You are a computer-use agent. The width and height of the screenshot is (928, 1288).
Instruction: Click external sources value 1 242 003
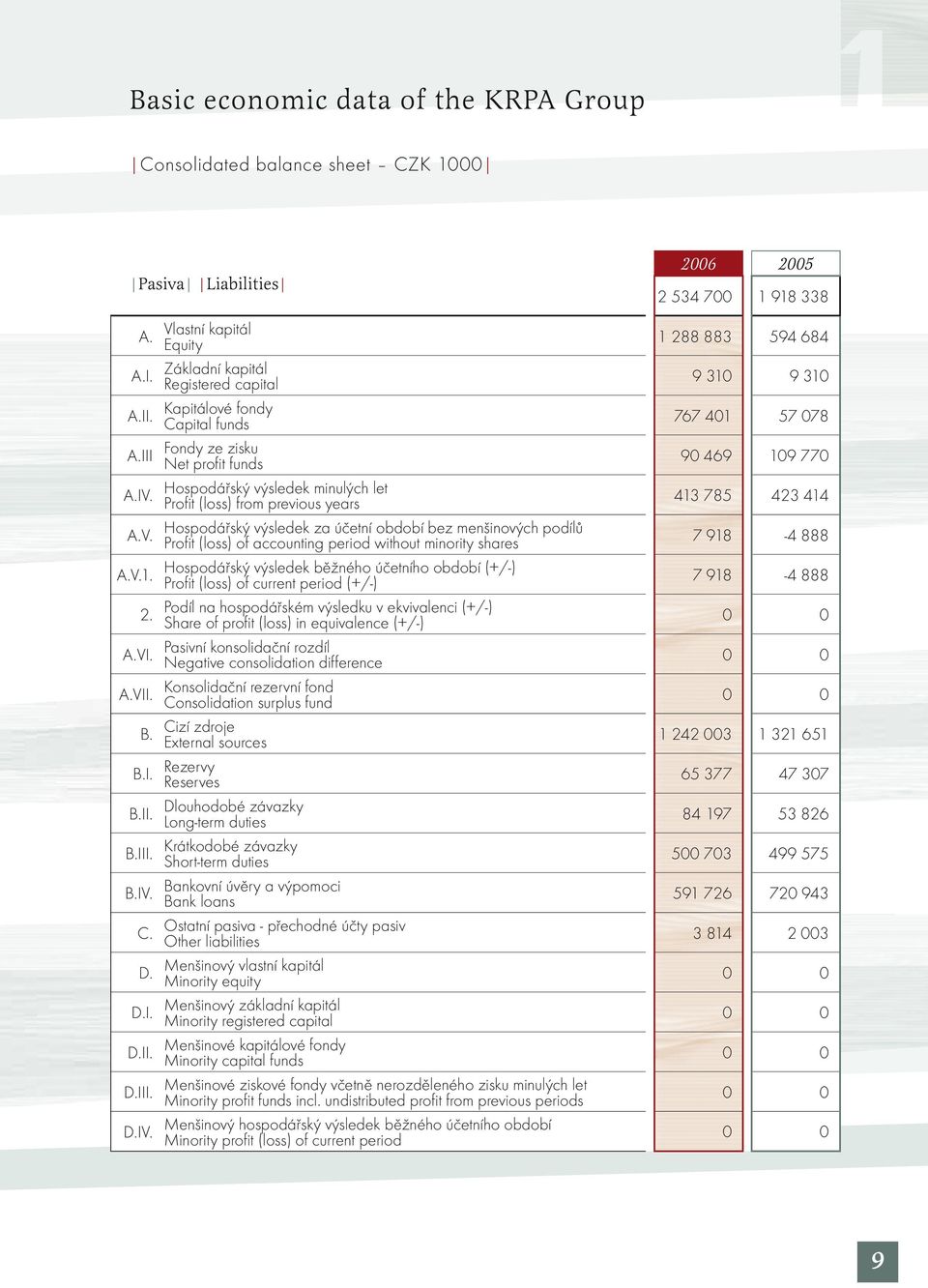tap(695, 734)
